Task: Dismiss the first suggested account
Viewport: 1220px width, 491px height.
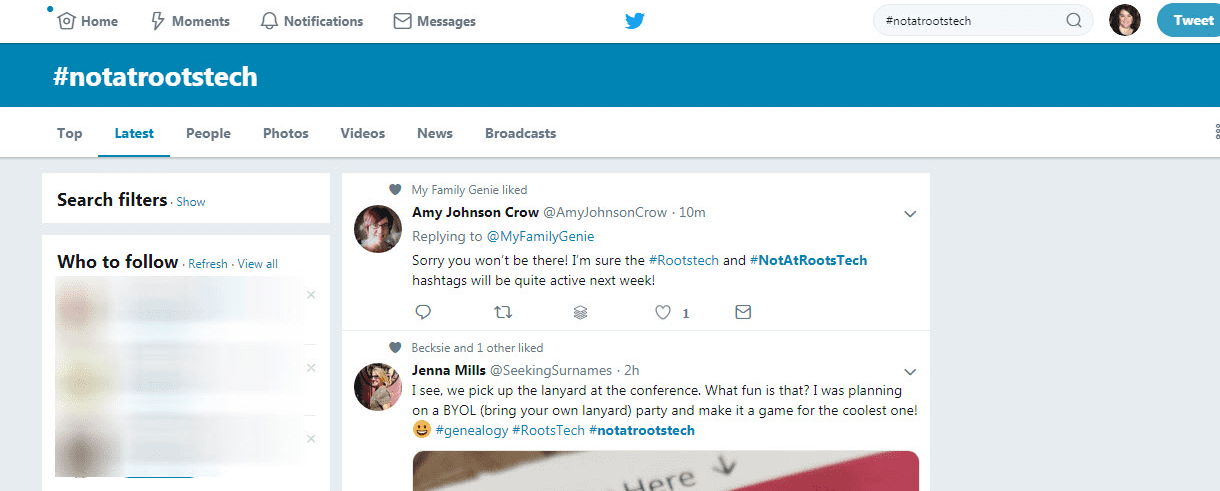Action: pos(311,295)
